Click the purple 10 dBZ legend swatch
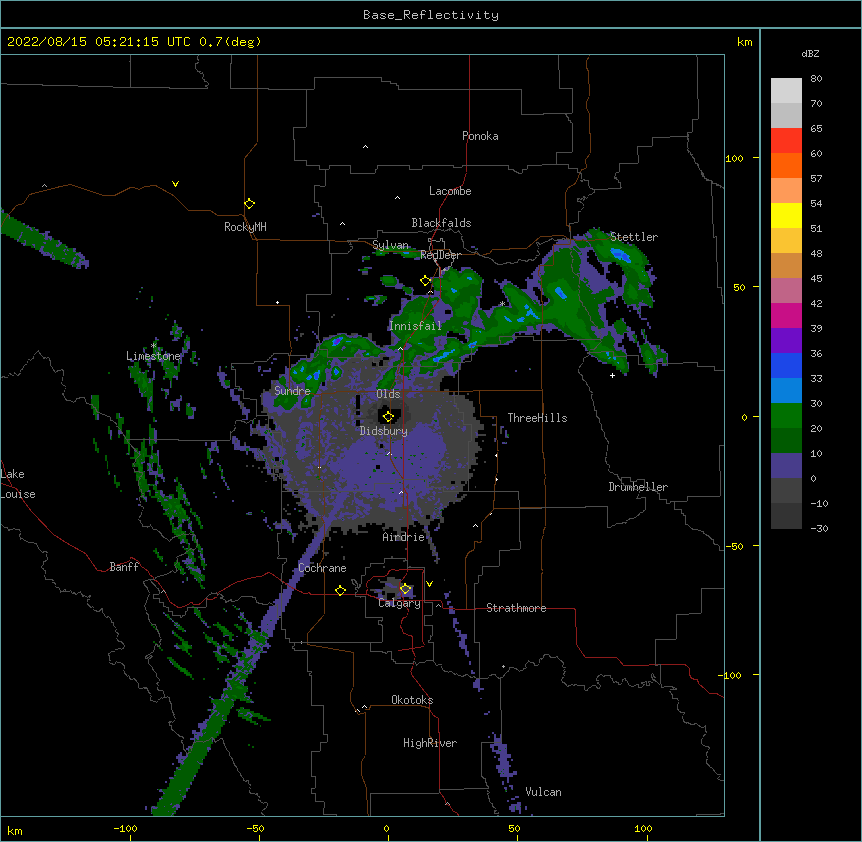The height and width of the screenshot is (842, 862). coord(786,466)
